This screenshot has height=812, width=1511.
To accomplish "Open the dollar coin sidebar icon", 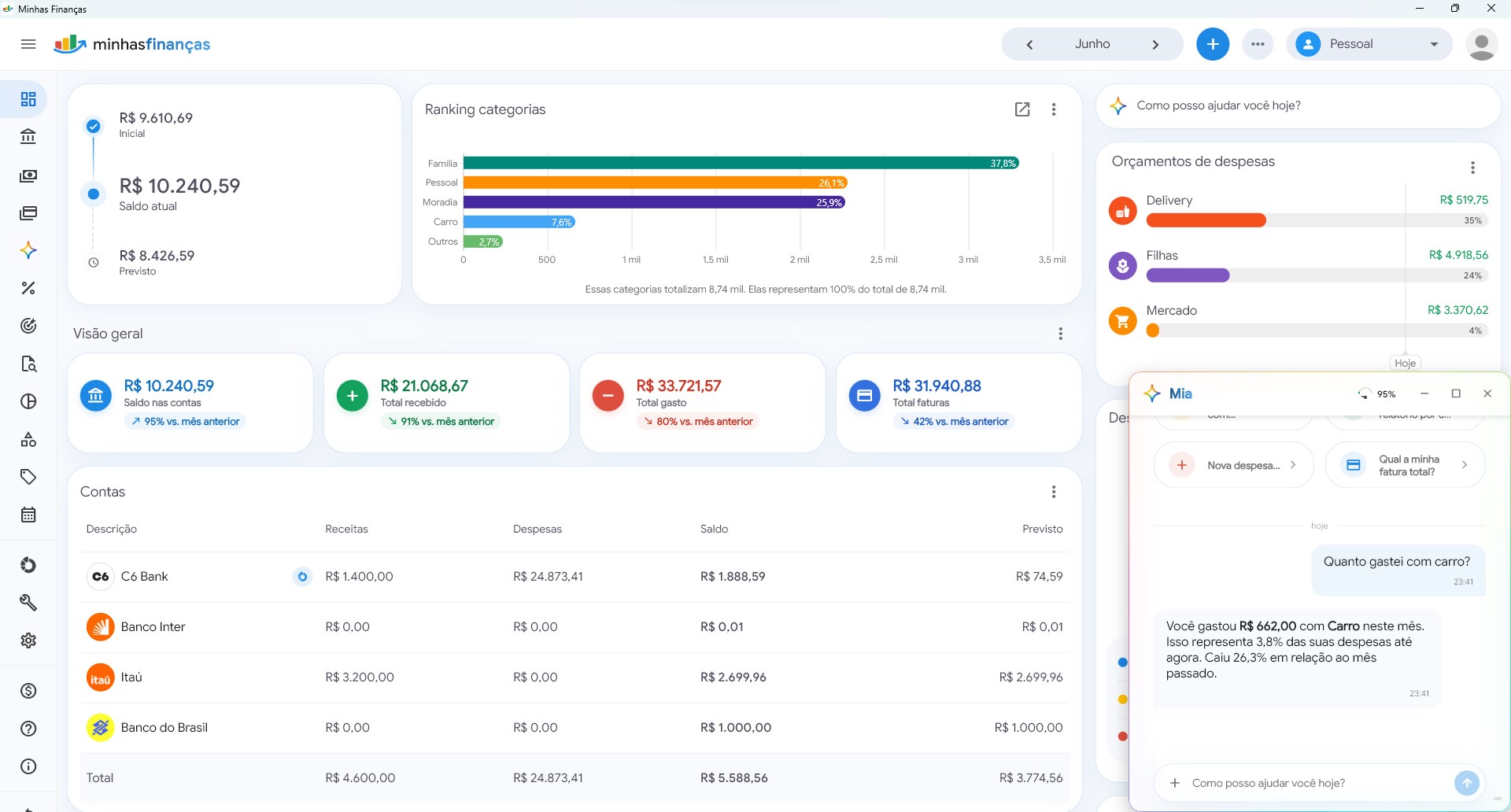I will 28,691.
